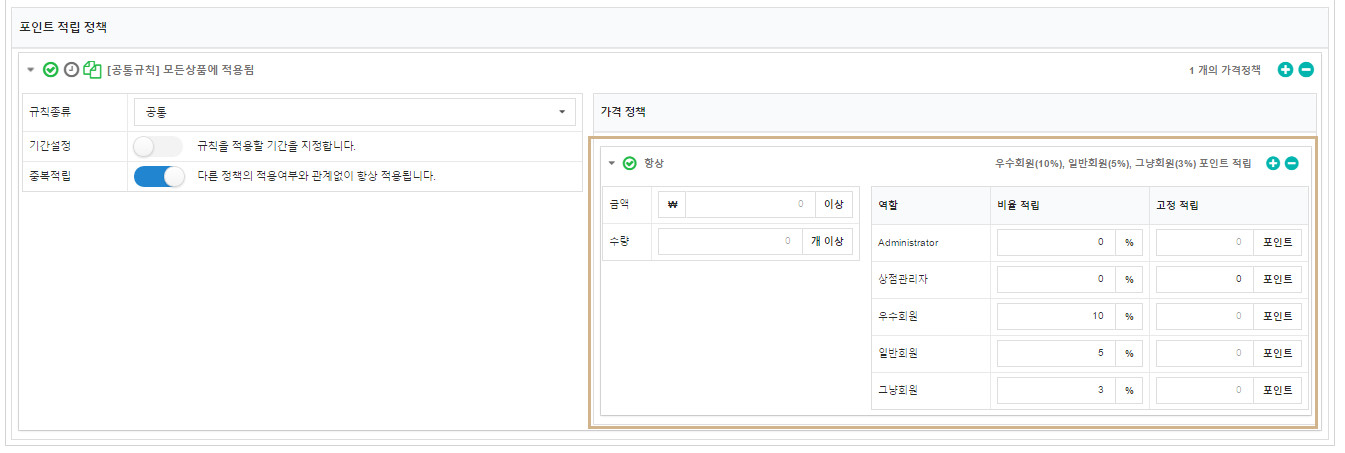Click the ₩ currency symbol addon
This screenshot has width=1345, height=453.
tap(672, 204)
